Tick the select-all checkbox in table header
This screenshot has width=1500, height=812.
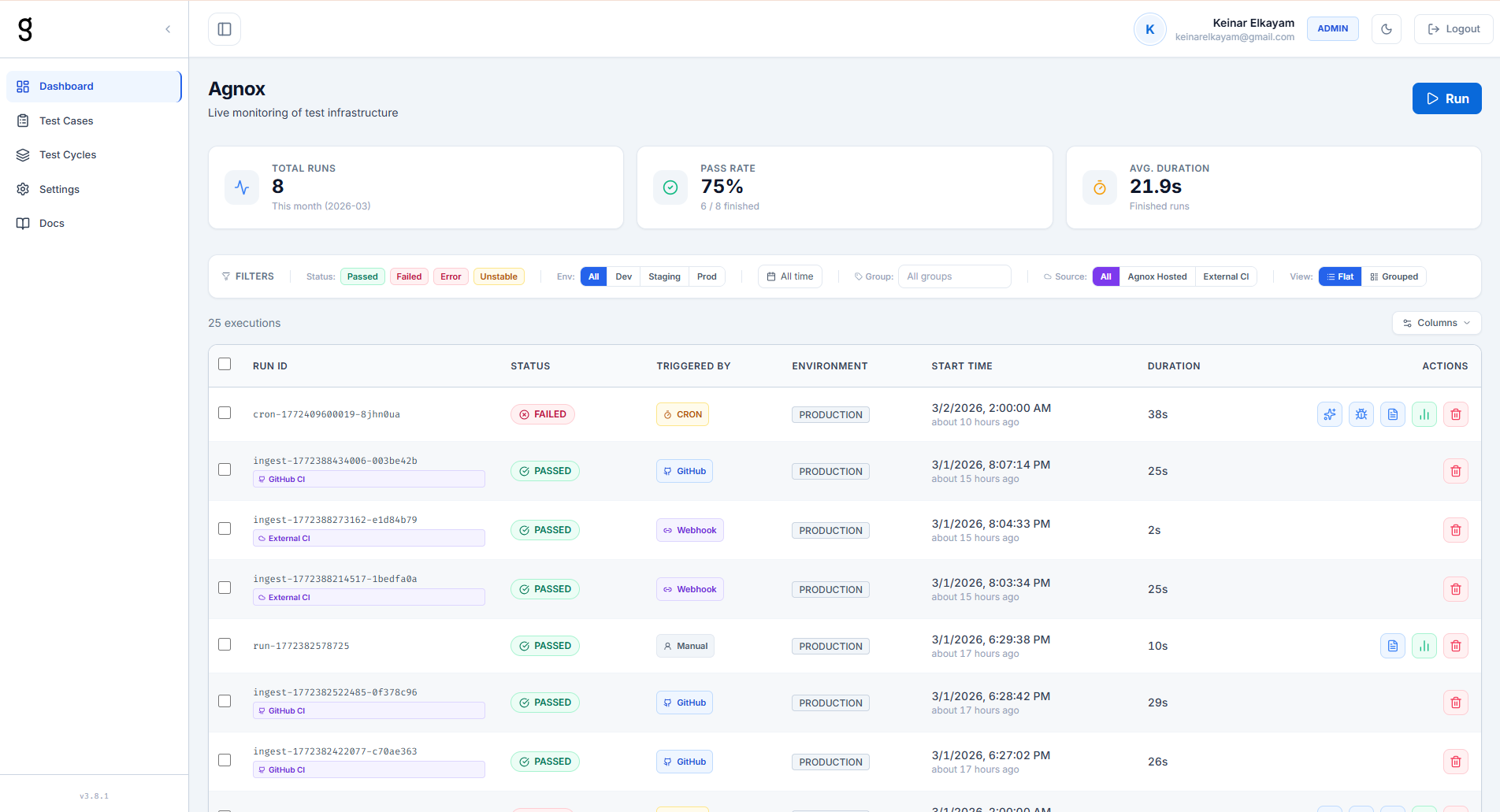(x=225, y=364)
